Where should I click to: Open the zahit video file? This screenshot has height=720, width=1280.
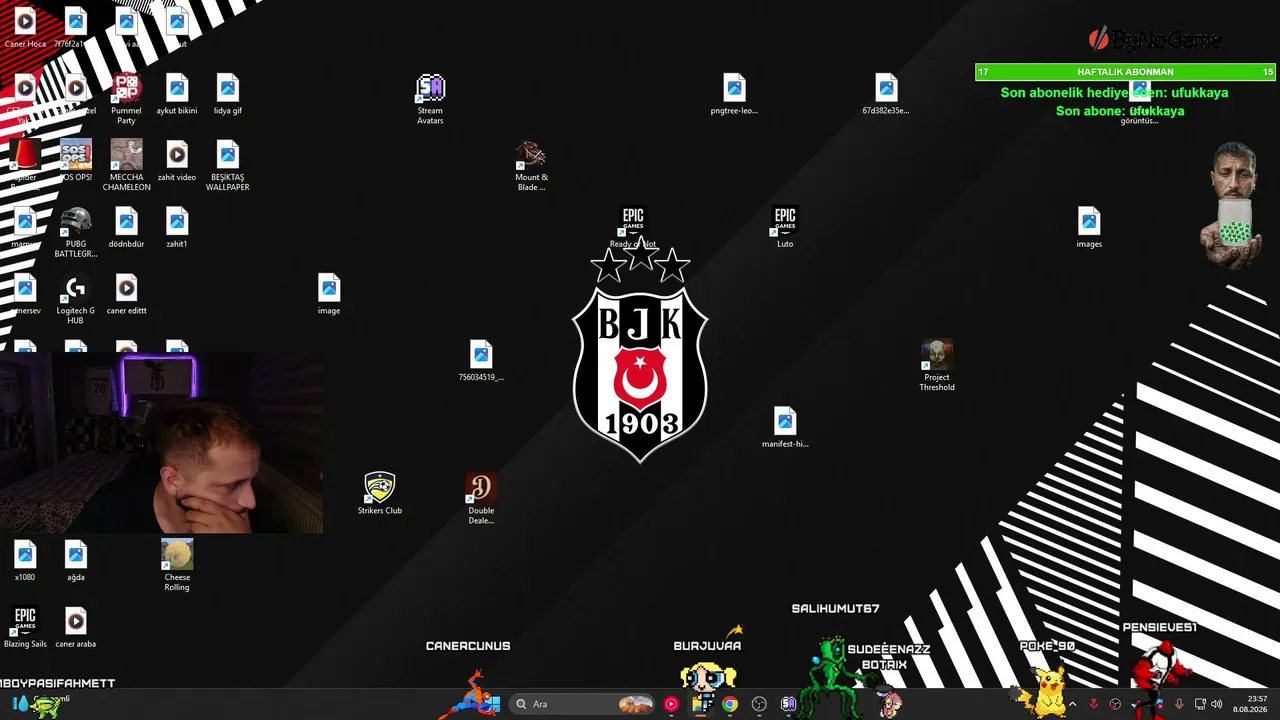coord(177,161)
